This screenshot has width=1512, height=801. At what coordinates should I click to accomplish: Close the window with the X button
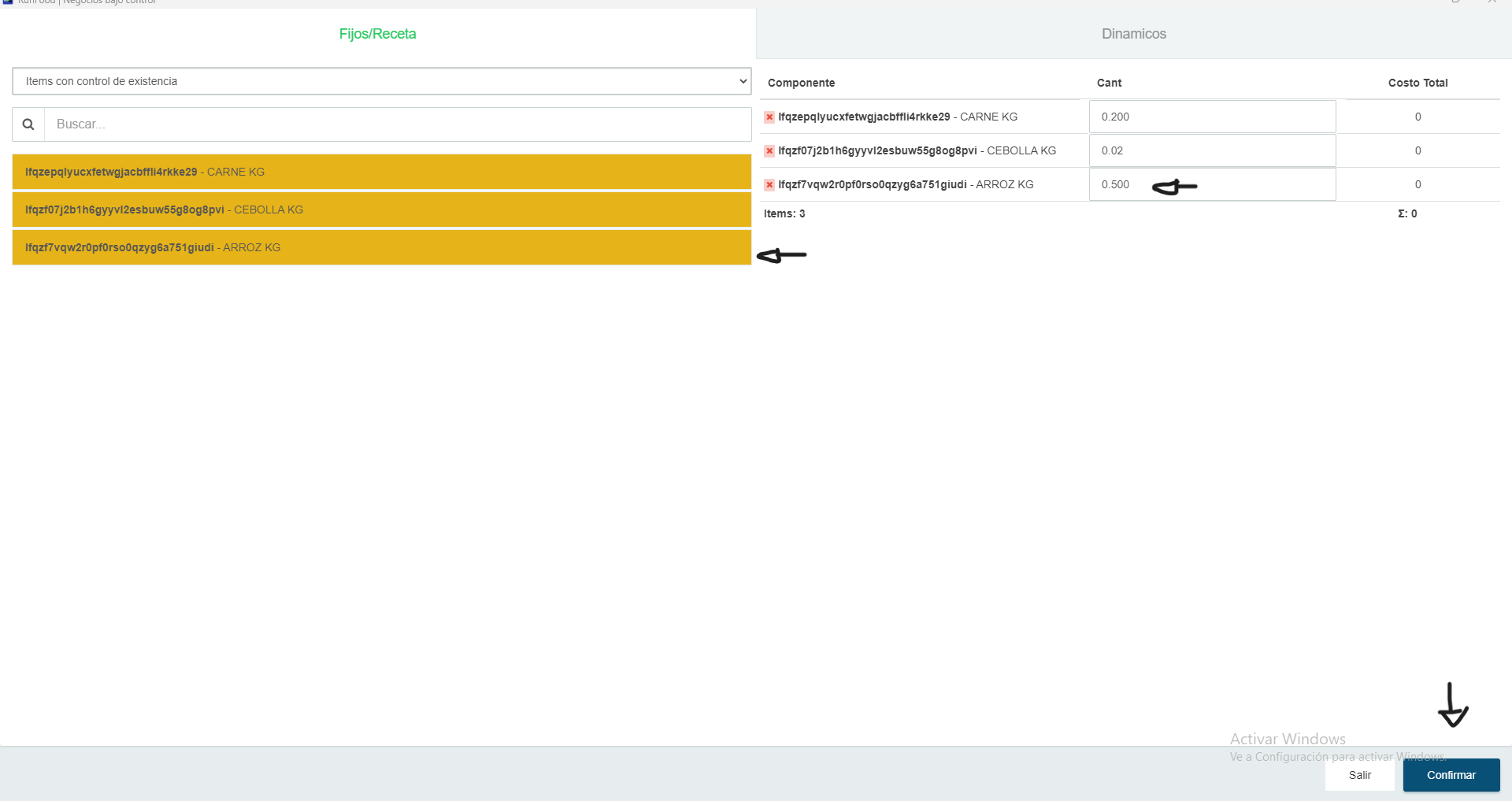pos(1492,2)
